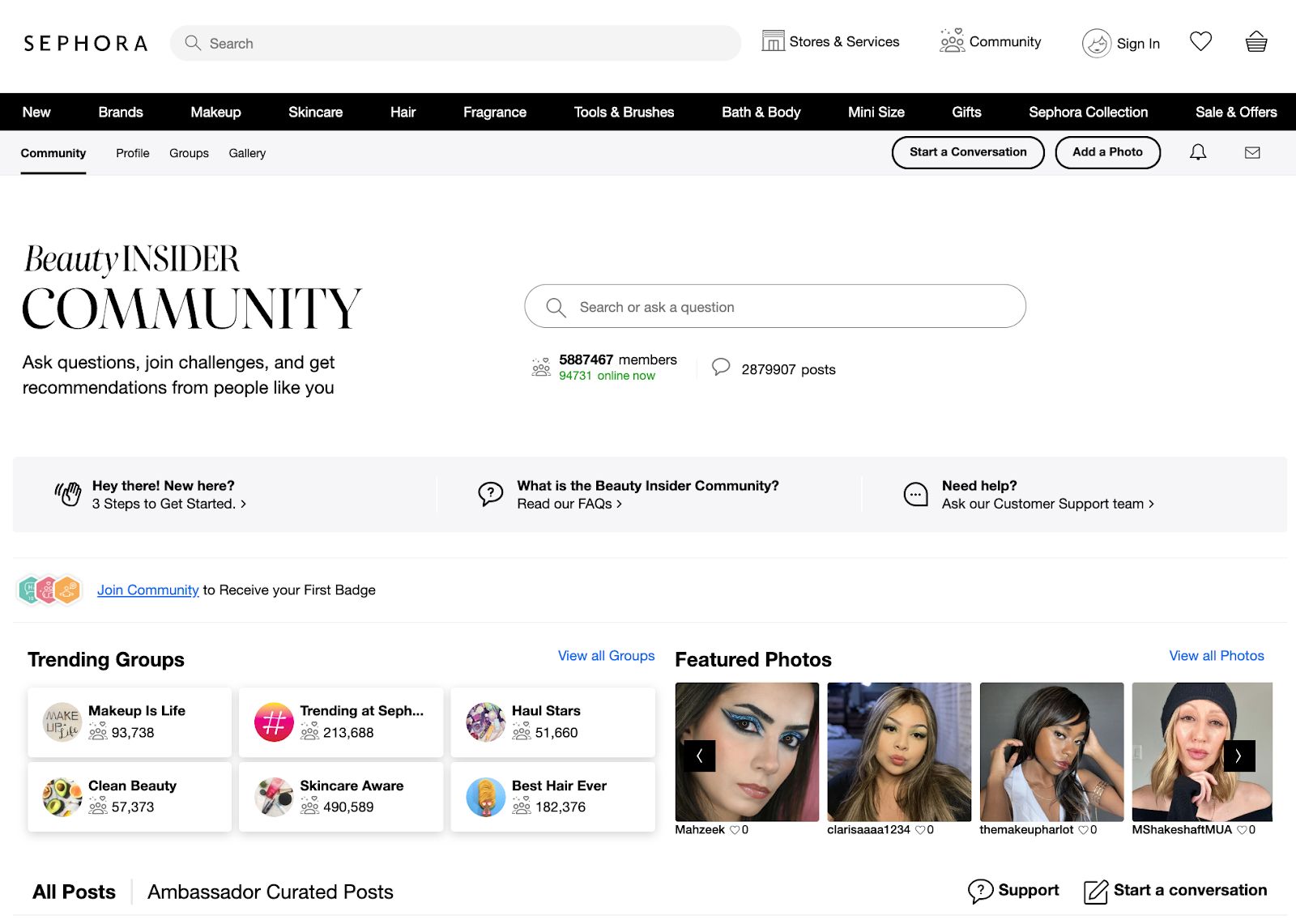
Task: Click the Makeup Is Life group avatar
Action: pyautogui.click(x=62, y=722)
